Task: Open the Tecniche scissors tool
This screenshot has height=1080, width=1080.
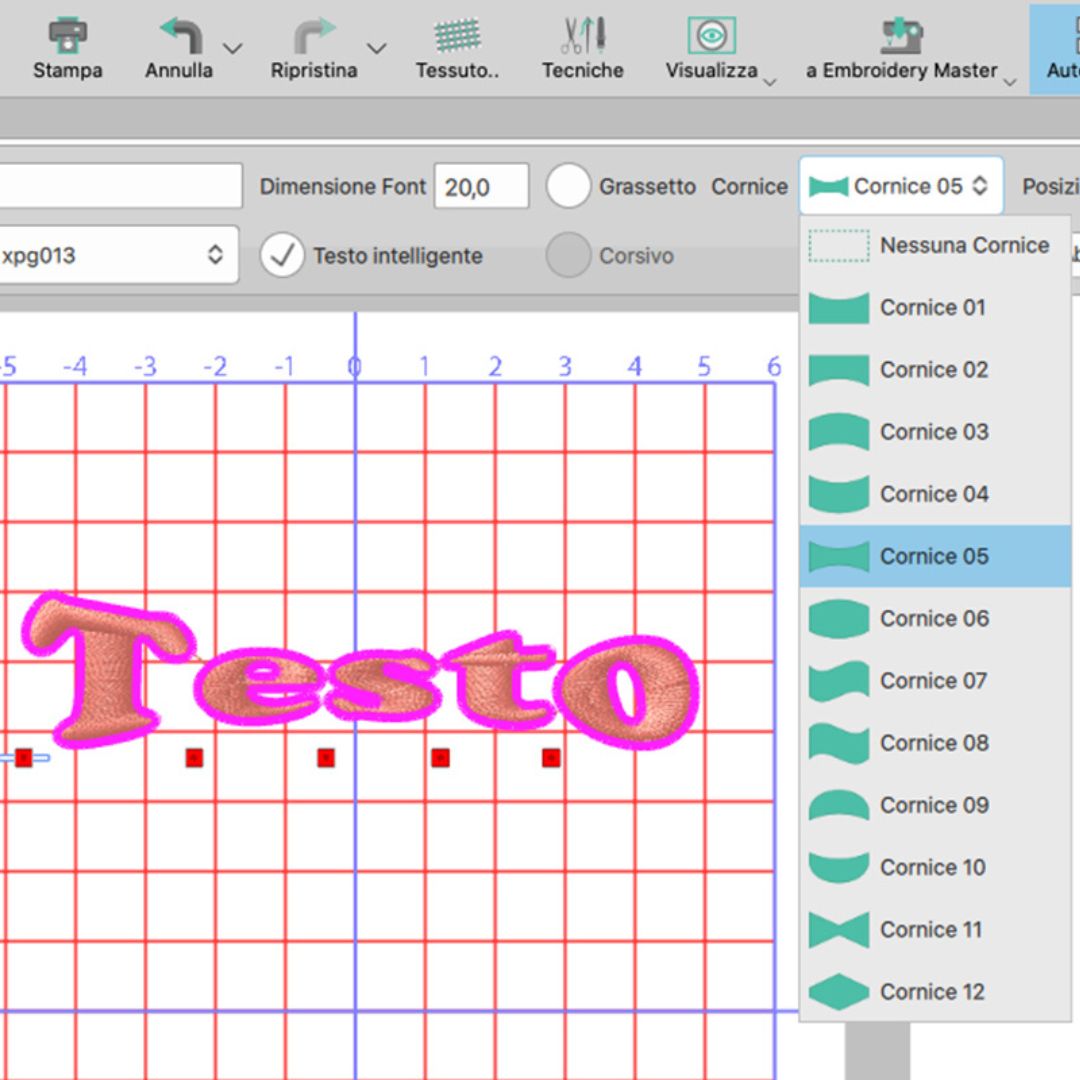Action: [582, 37]
